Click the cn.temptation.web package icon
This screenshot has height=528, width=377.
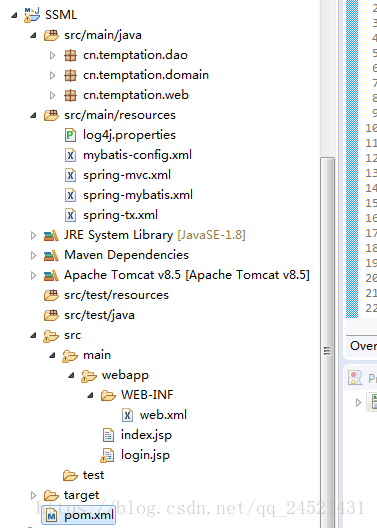point(70,95)
